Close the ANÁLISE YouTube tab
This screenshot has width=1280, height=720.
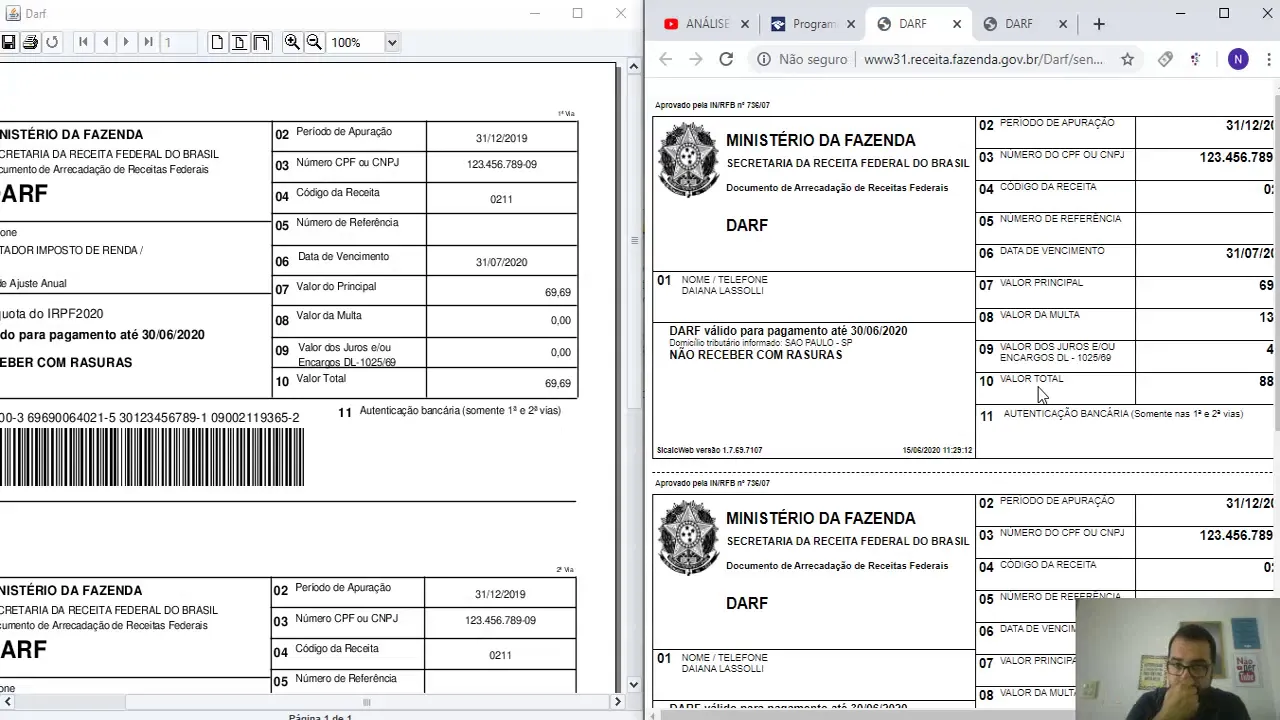pyautogui.click(x=744, y=24)
